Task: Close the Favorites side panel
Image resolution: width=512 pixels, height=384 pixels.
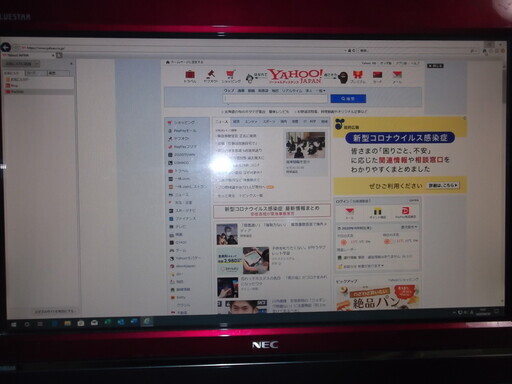Action: point(71,63)
